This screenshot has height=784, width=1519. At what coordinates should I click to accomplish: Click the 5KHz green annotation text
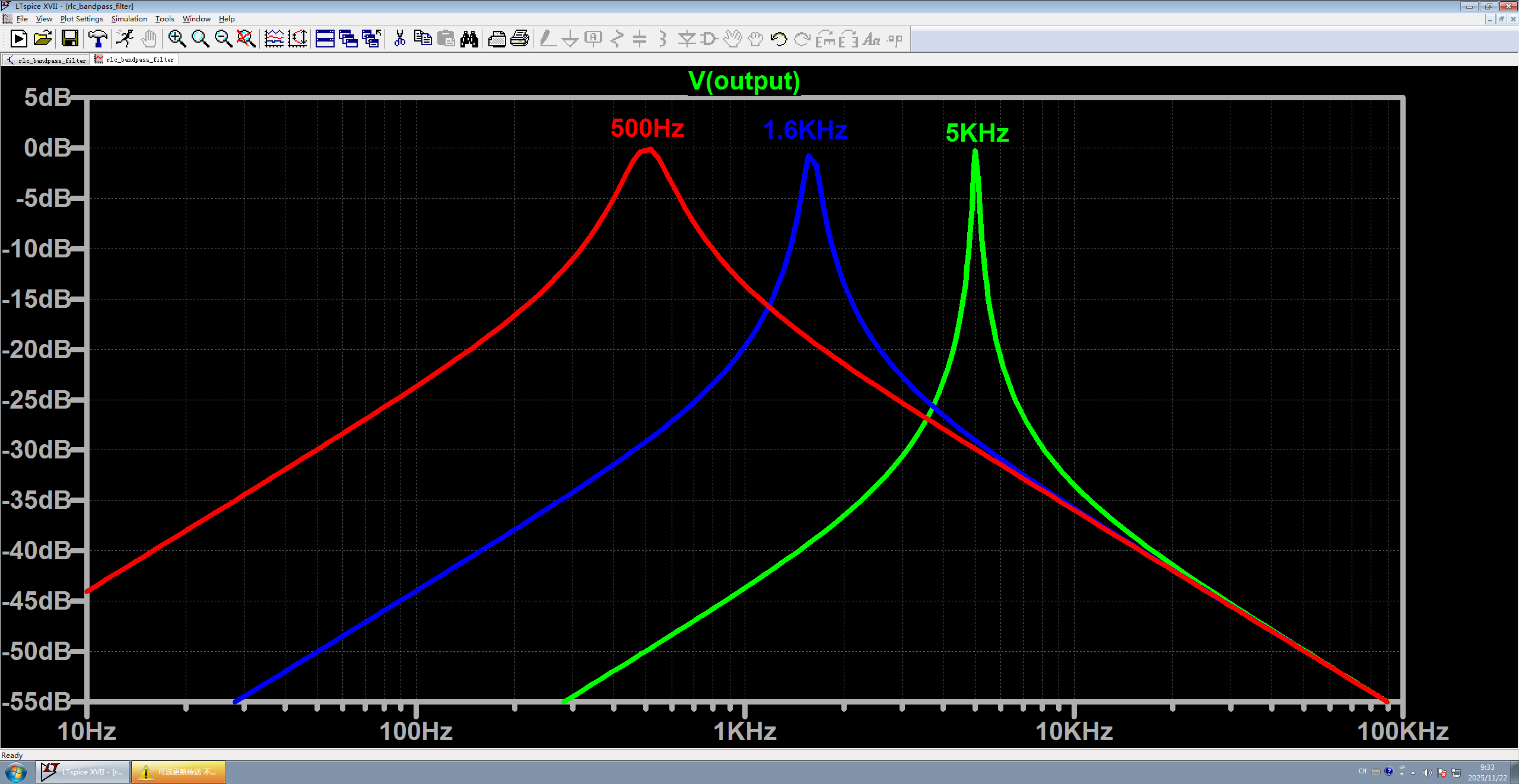click(977, 133)
